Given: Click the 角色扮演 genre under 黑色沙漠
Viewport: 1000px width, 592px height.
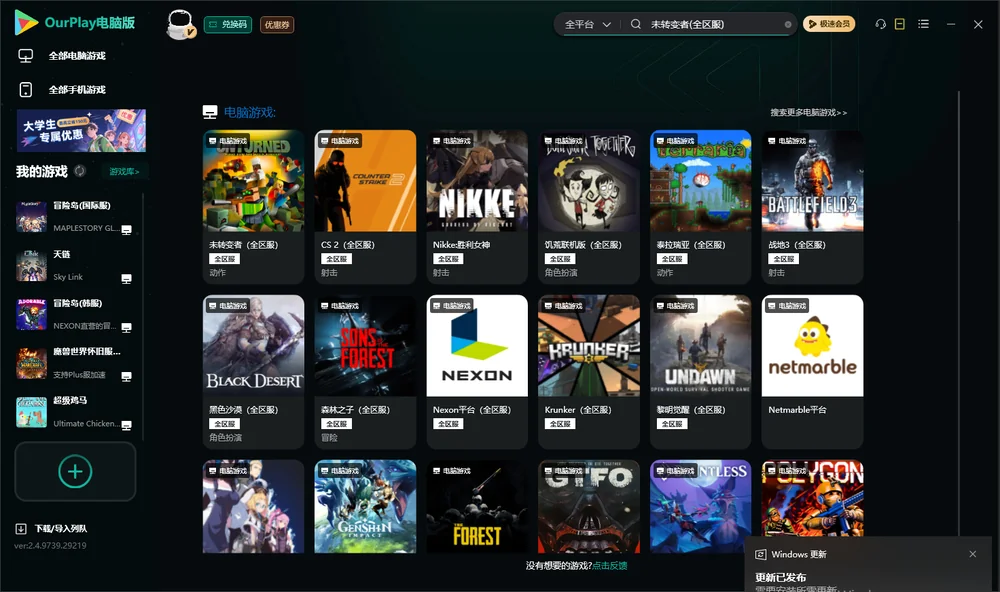Looking at the screenshot, I should click(x=225, y=438).
